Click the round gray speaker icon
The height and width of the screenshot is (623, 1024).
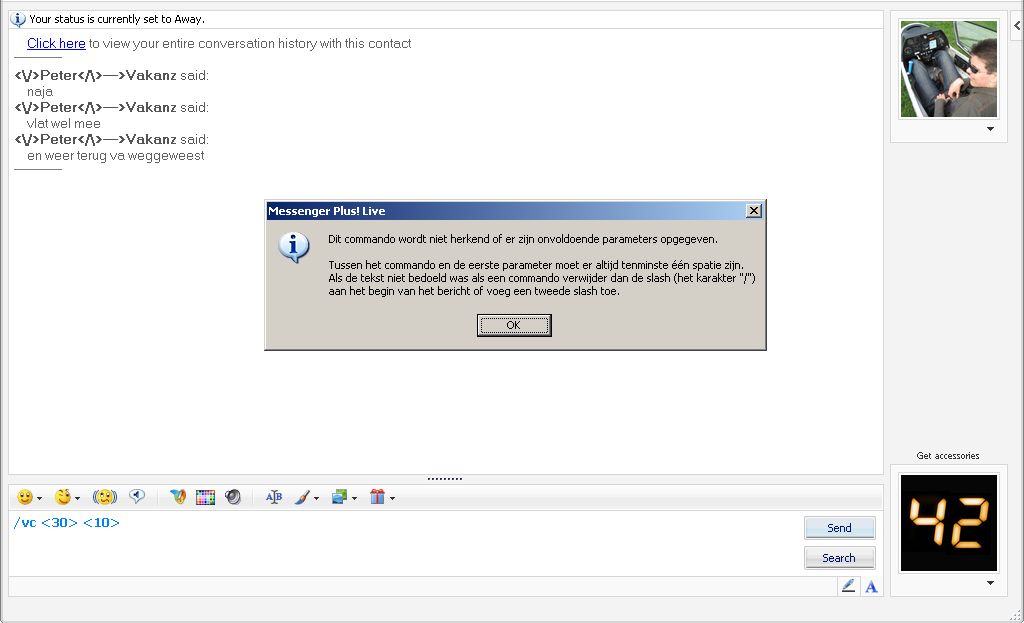(x=233, y=498)
